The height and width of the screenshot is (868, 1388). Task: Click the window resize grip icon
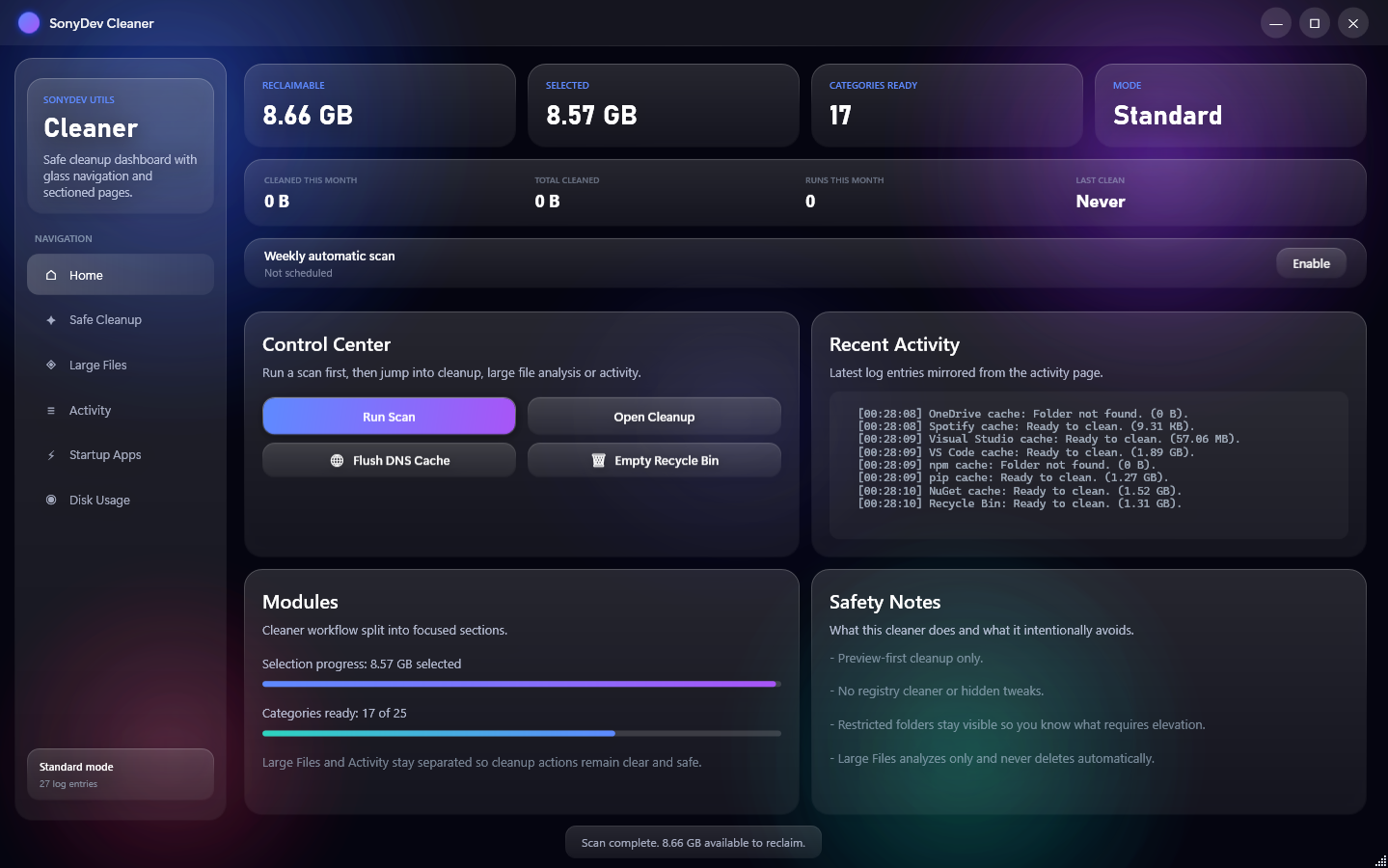[x=1380, y=860]
